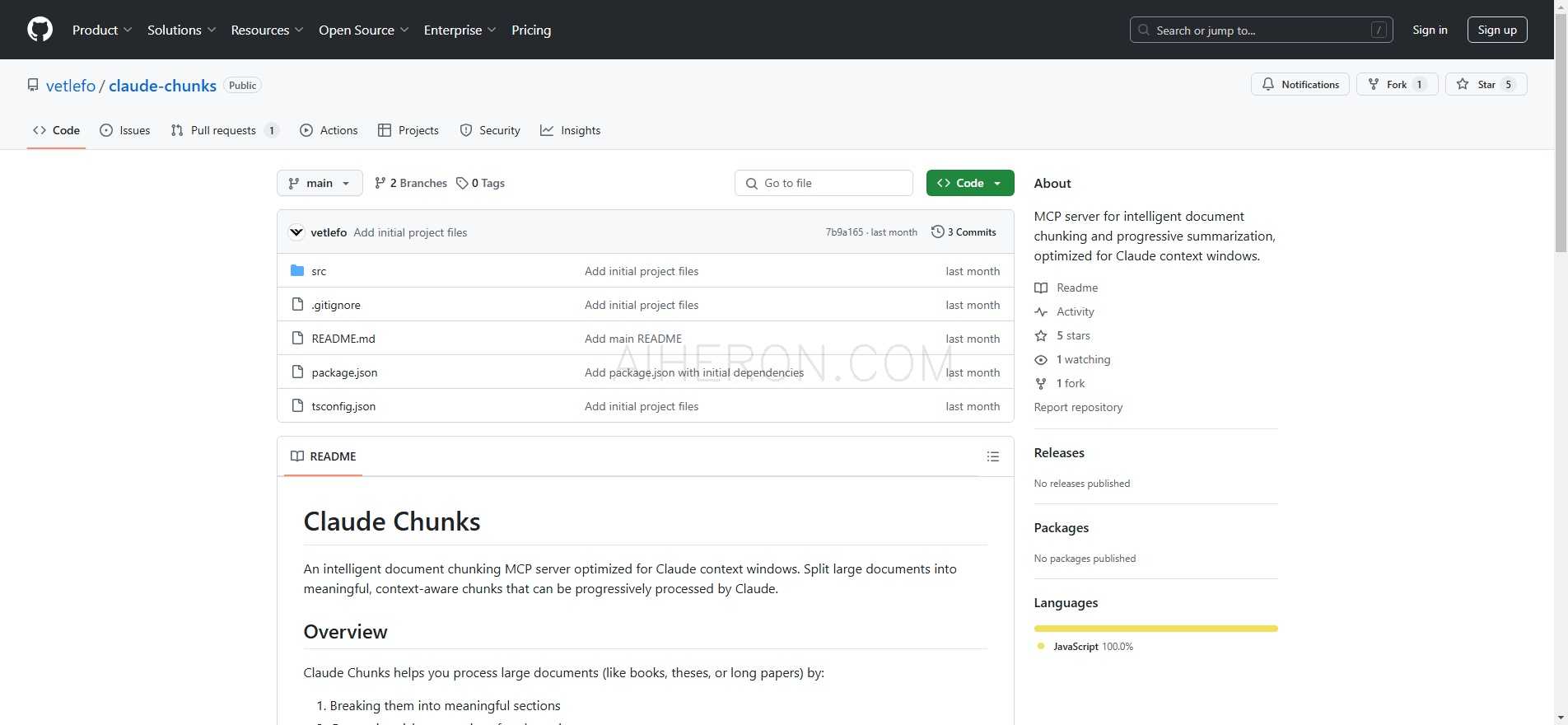Click the .gitignore file icon
The image size is (1568, 725).
click(297, 304)
